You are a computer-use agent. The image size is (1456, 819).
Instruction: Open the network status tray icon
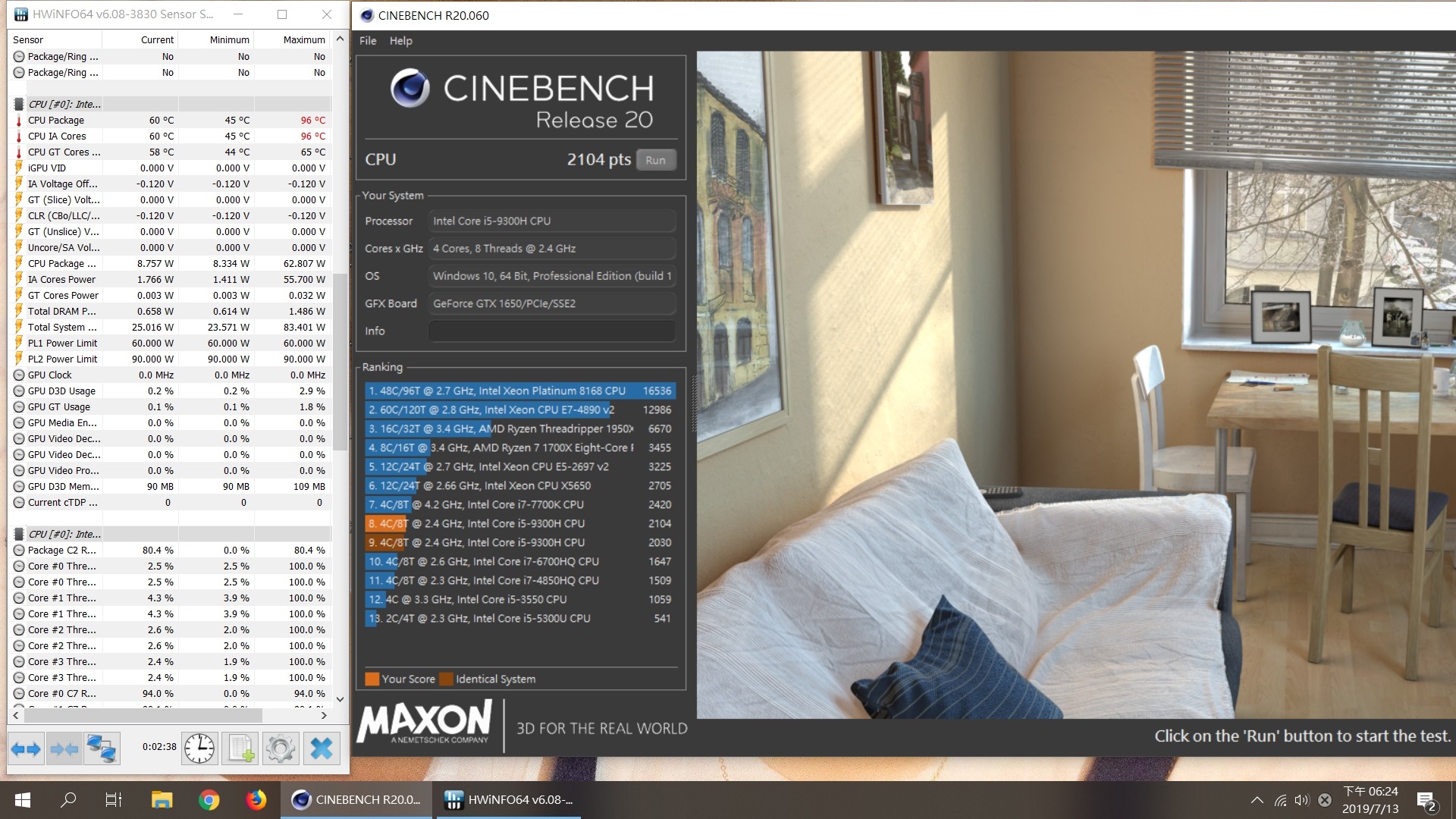[1280, 800]
